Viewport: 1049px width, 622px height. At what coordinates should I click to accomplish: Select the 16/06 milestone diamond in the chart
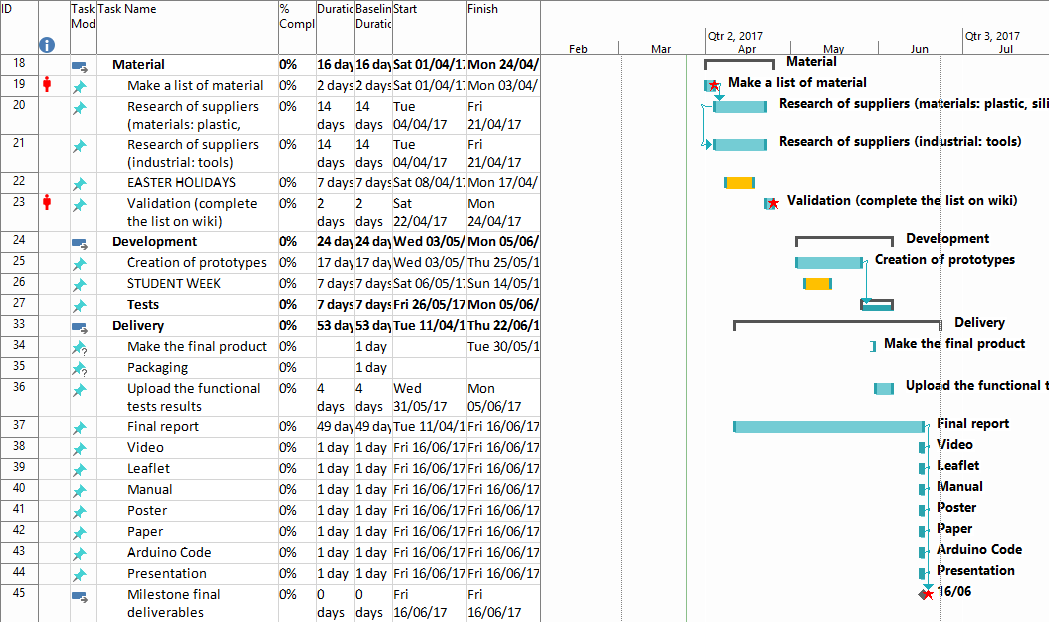(x=924, y=593)
